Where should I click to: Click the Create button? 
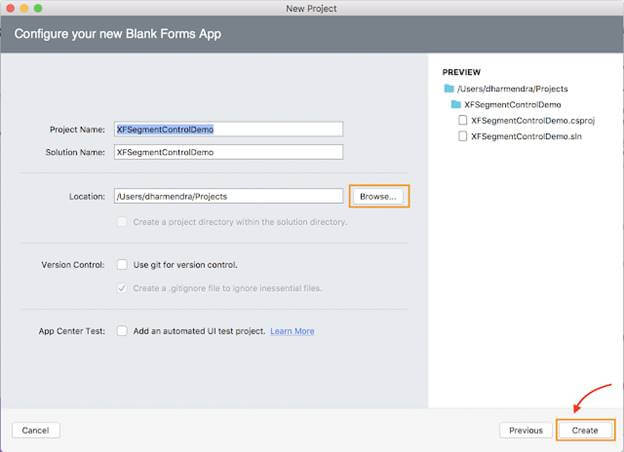[x=585, y=430]
